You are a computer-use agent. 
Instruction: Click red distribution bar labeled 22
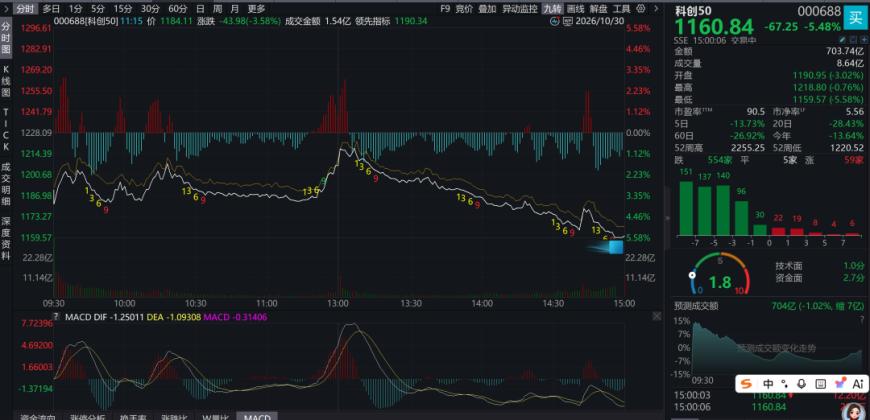coord(778,231)
